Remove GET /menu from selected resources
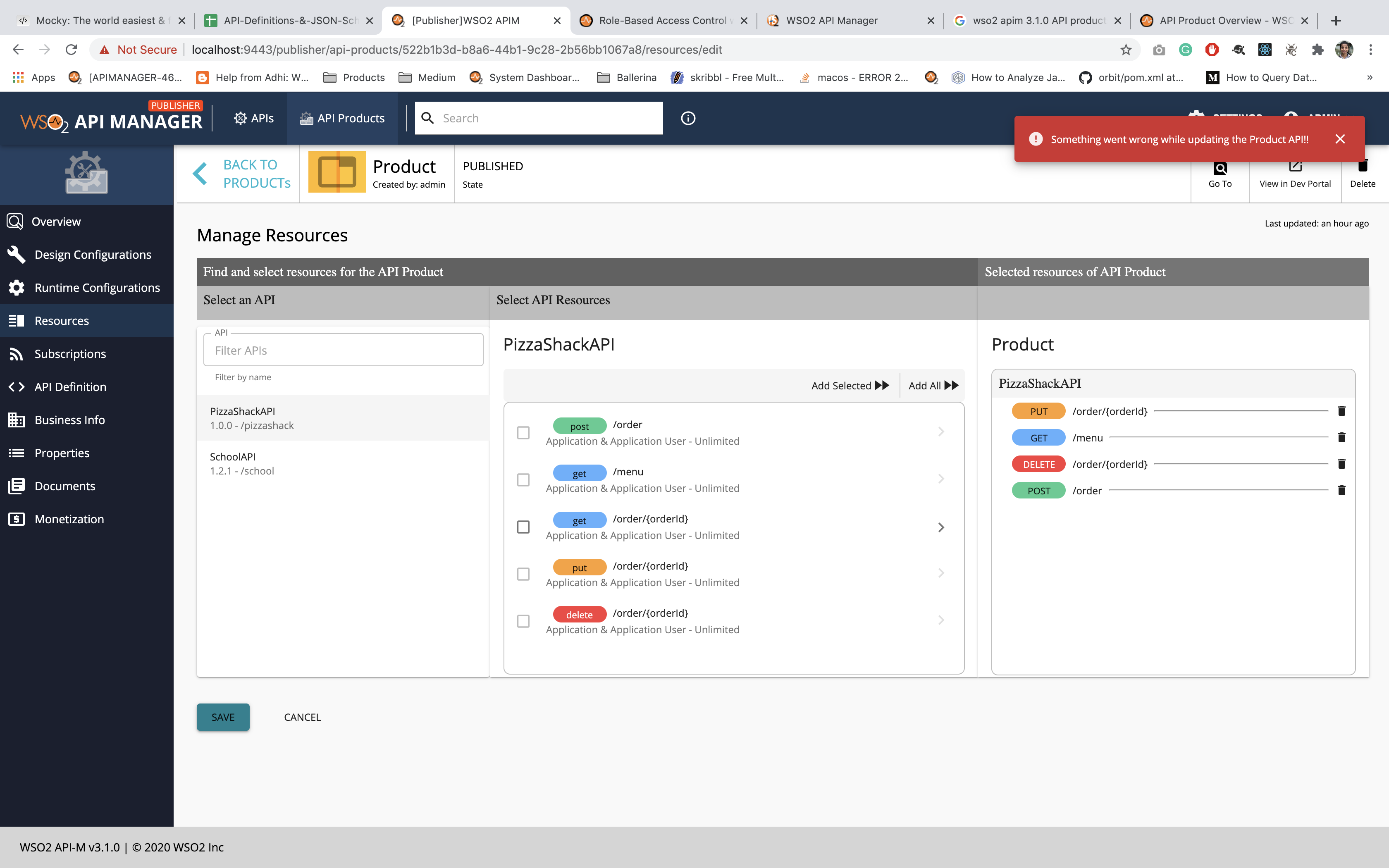1389x868 pixels. coord(1341,437)
